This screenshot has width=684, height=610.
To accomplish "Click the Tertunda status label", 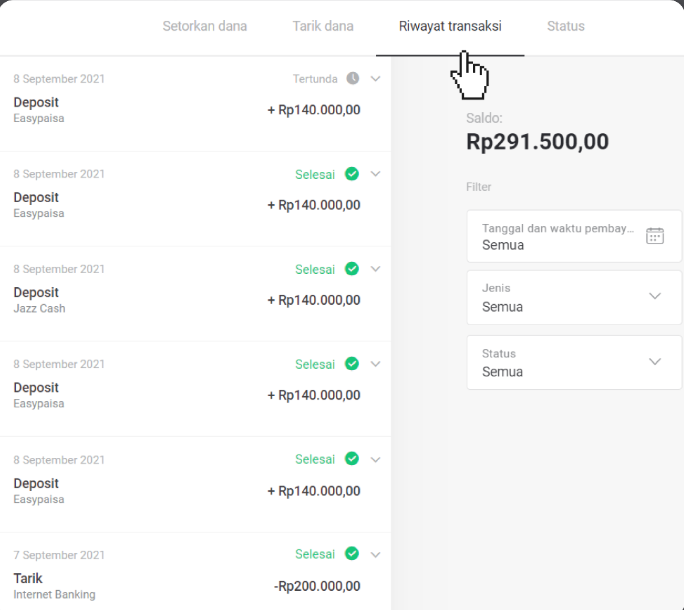I will [315, 79].
